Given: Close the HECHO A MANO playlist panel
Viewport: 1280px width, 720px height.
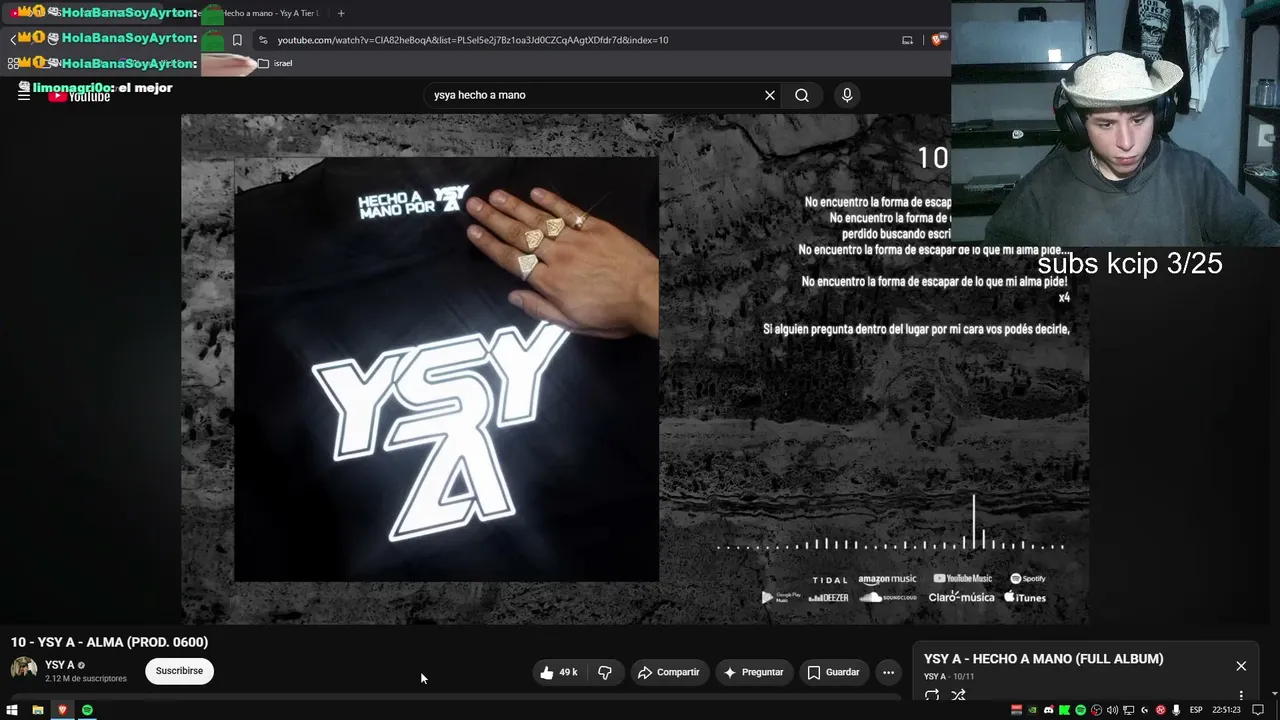Looking at the screenshot, I should [x=1241, y=666].
